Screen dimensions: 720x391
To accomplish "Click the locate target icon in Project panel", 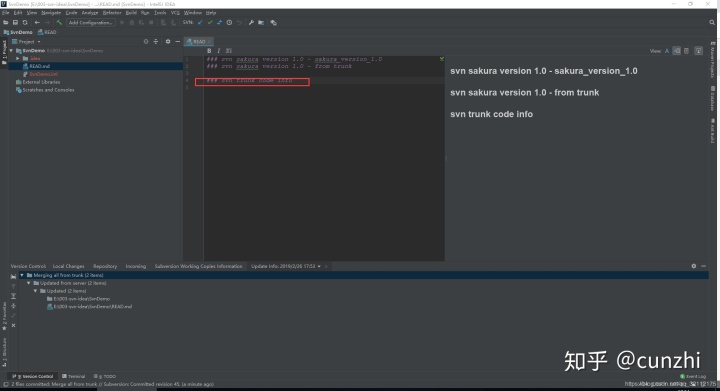I will point(146,41).
